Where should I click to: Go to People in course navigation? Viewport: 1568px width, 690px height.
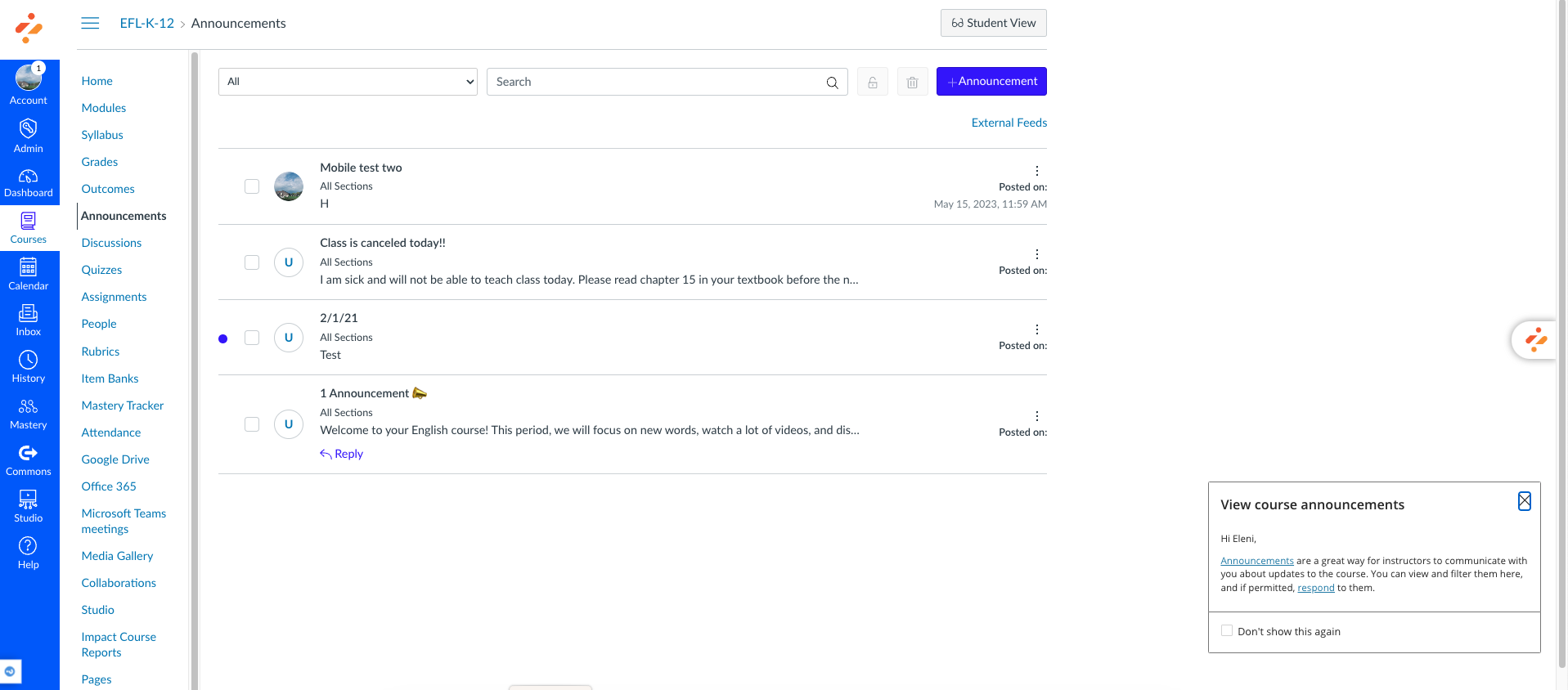tap(99, 324)
